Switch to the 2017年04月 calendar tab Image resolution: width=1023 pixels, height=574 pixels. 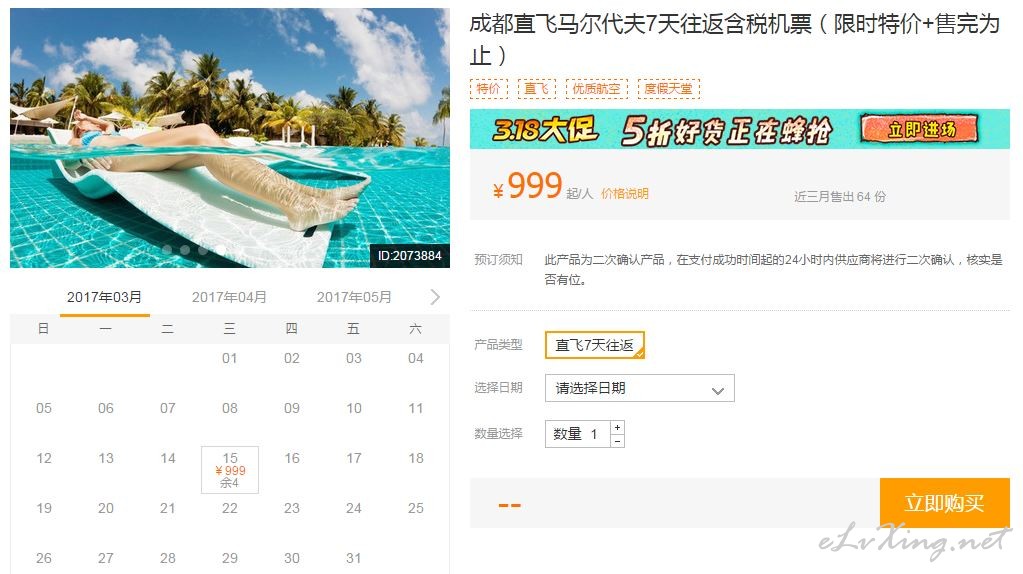point(229,297)
